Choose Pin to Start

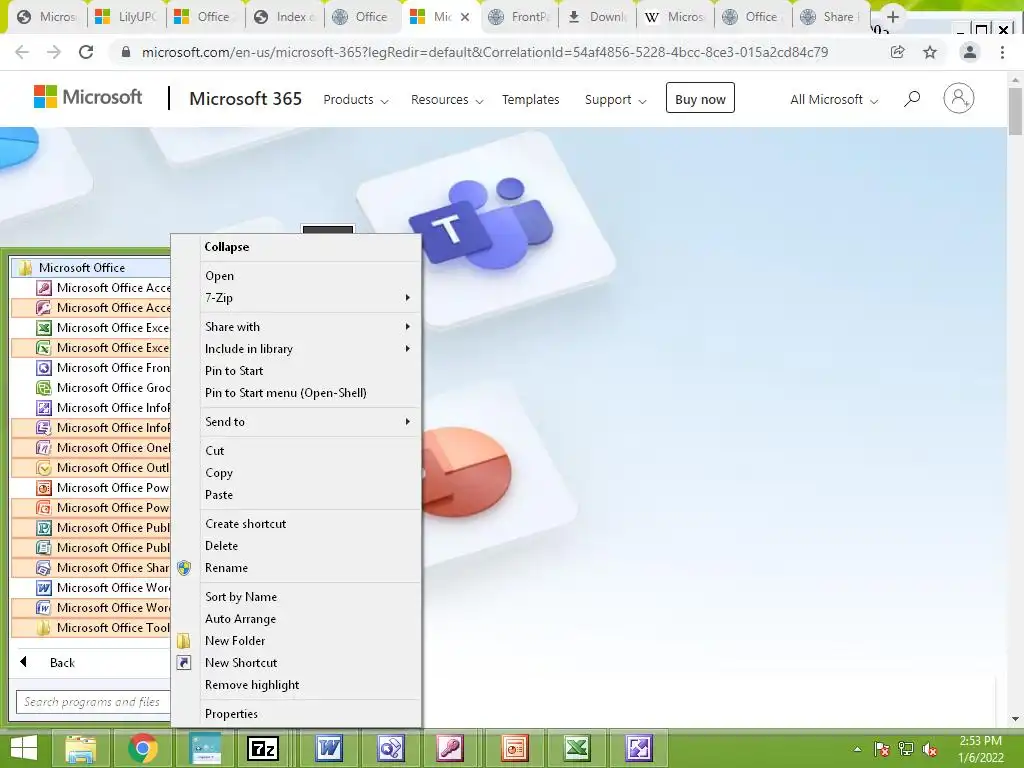310,371
